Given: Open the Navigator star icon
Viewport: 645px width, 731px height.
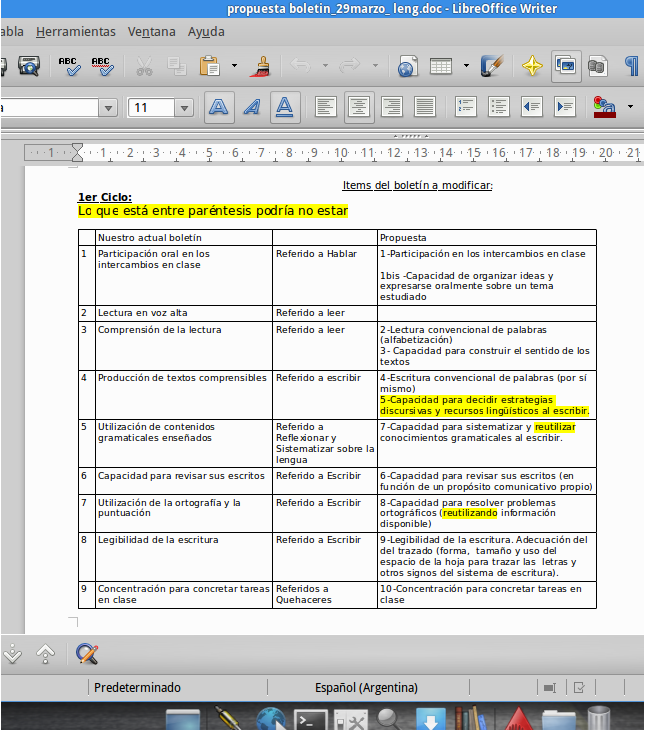Looking at the screenshot, I should coord(532,66).
